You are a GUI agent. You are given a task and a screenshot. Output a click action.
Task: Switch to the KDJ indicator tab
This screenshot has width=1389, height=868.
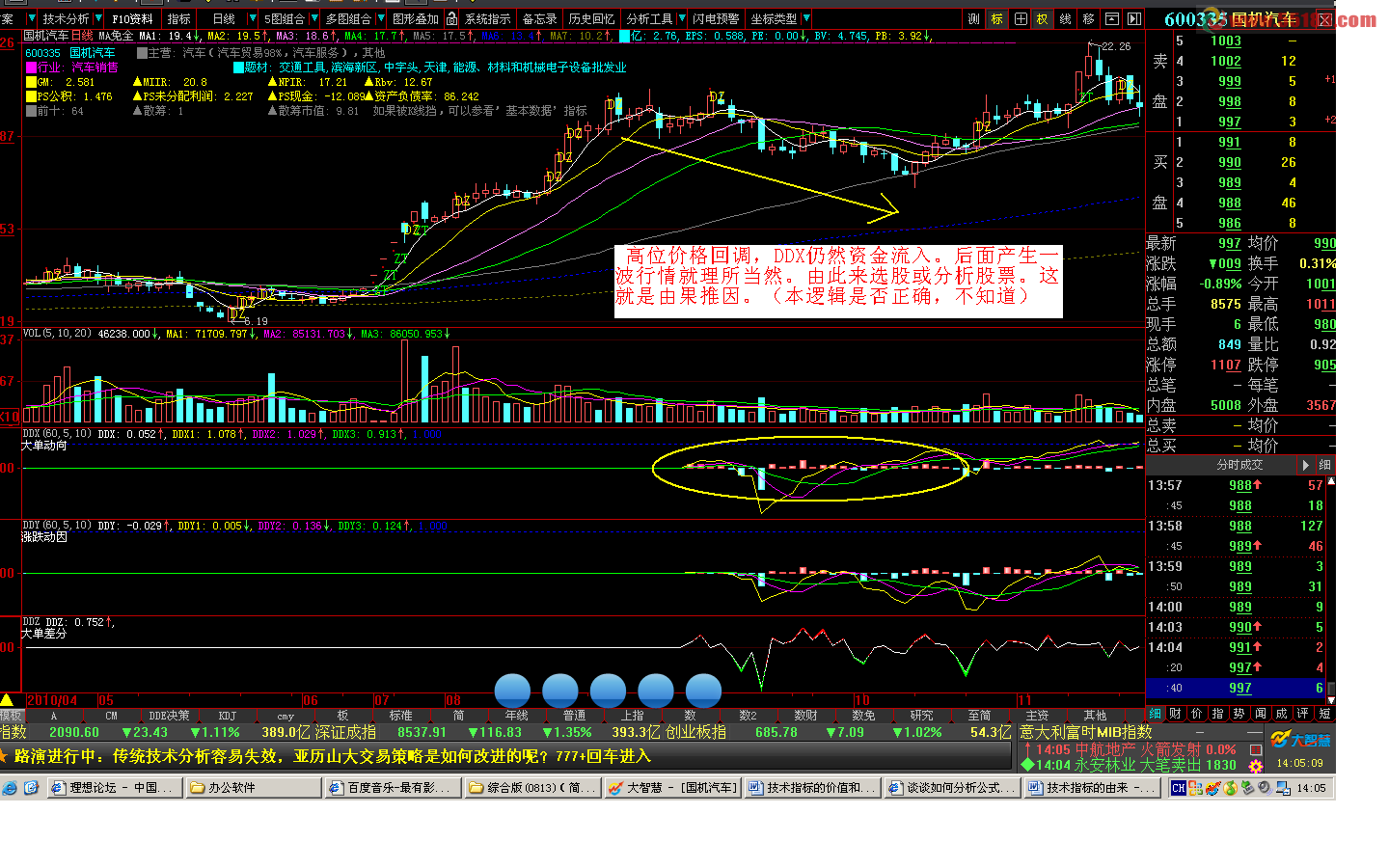(x=228, y=716)
